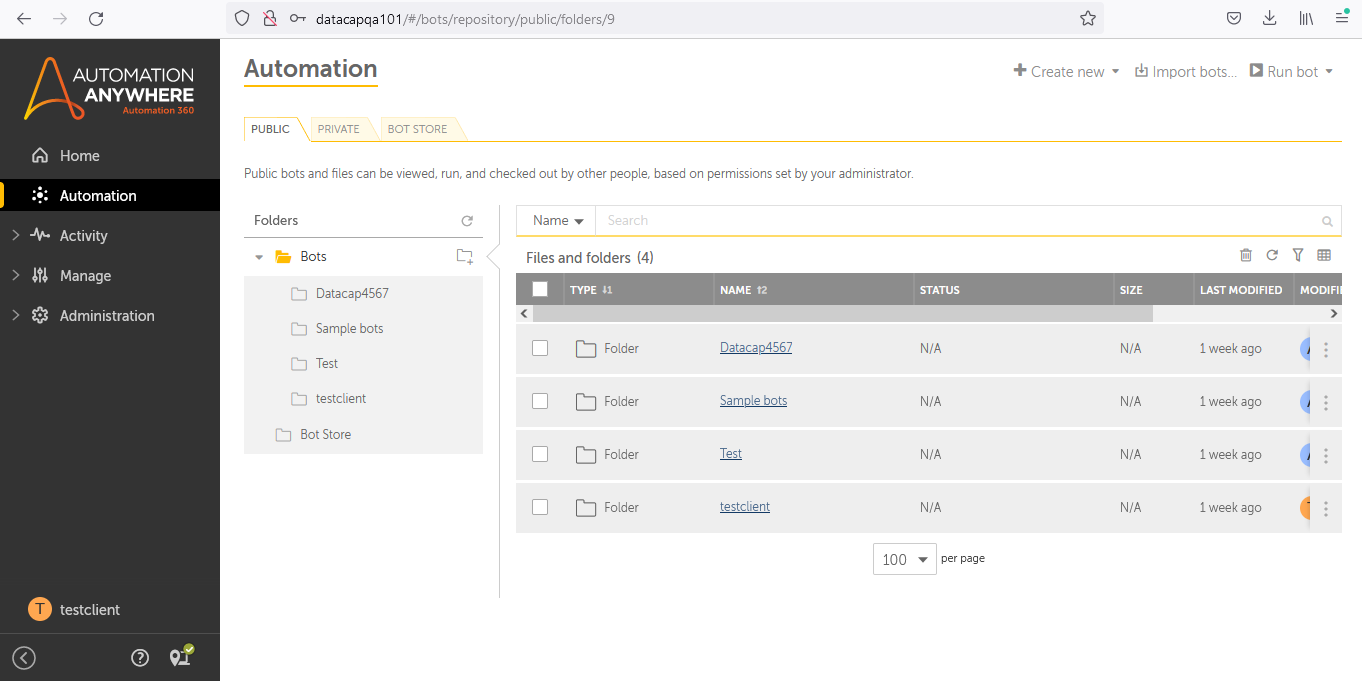Customize table columns with the grid icon
The width and height of the screenshot is (1362, 681).
point(1324,255)
